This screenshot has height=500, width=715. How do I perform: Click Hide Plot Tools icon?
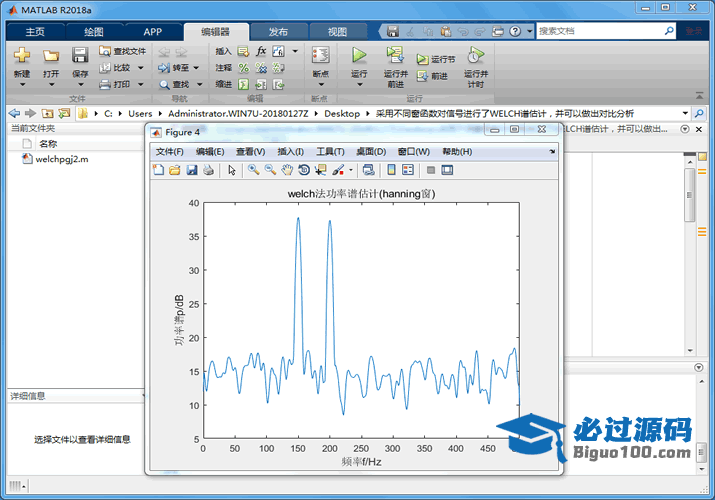coord(431,170)
